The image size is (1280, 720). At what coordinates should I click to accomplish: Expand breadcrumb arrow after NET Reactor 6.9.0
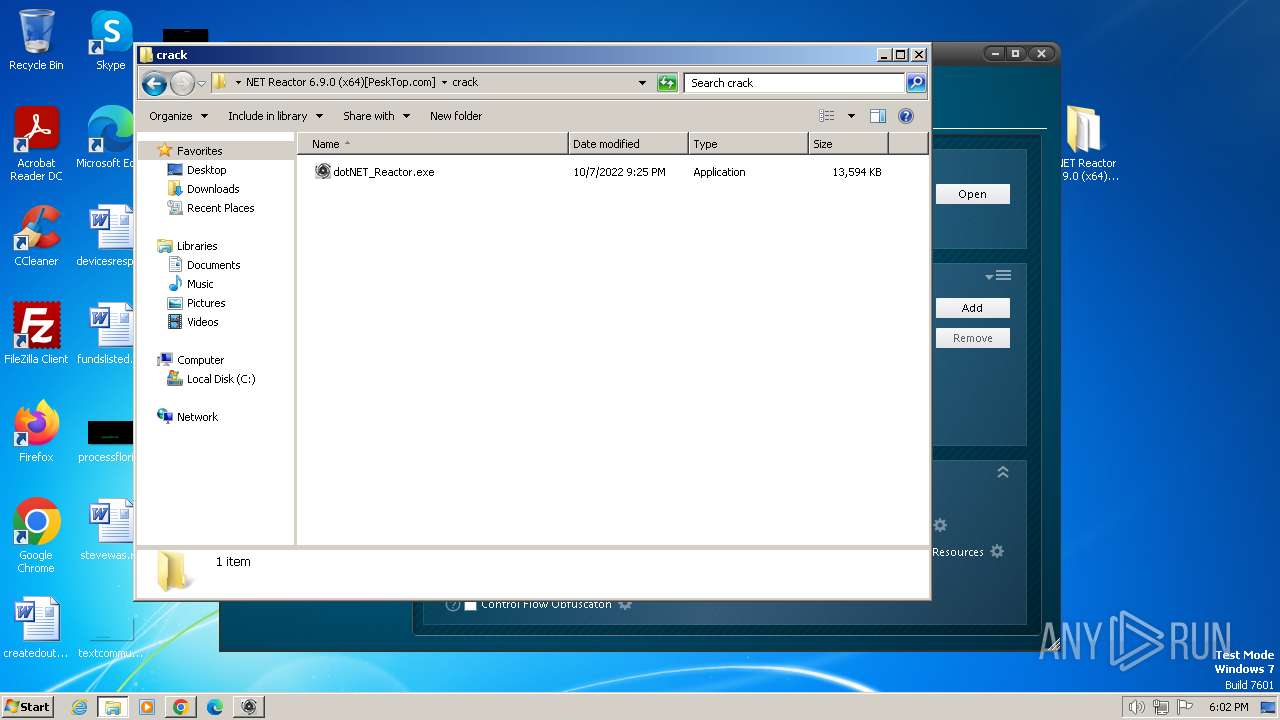tap(444, 83)
